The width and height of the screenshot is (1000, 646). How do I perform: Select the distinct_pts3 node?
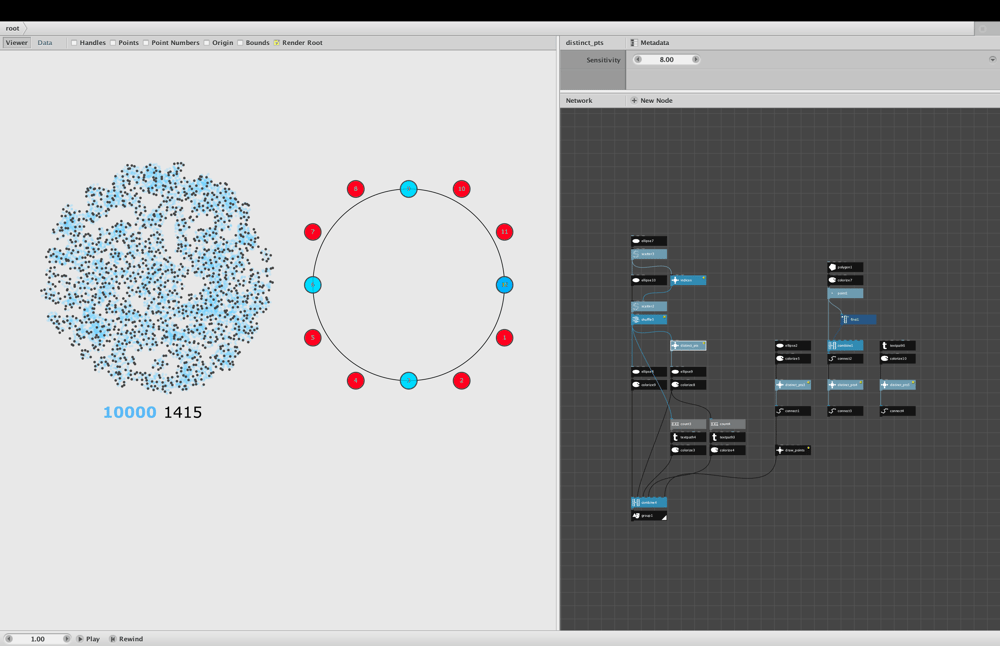click(793, 385)
